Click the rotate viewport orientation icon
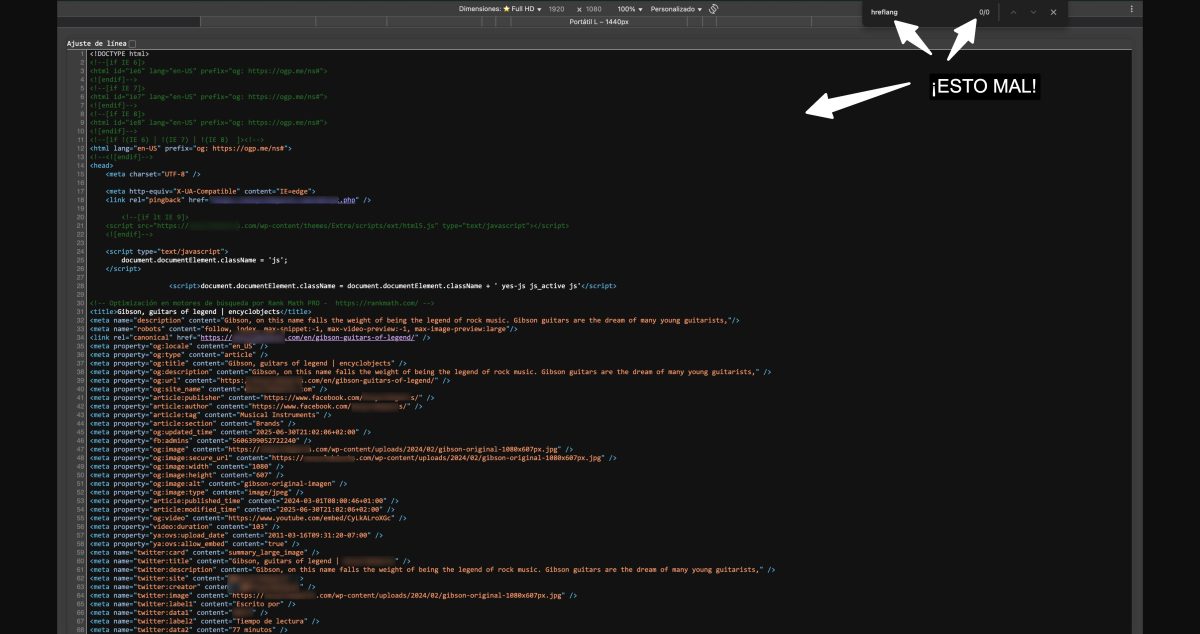The image size is (1200, 634). tap(713, 8)
